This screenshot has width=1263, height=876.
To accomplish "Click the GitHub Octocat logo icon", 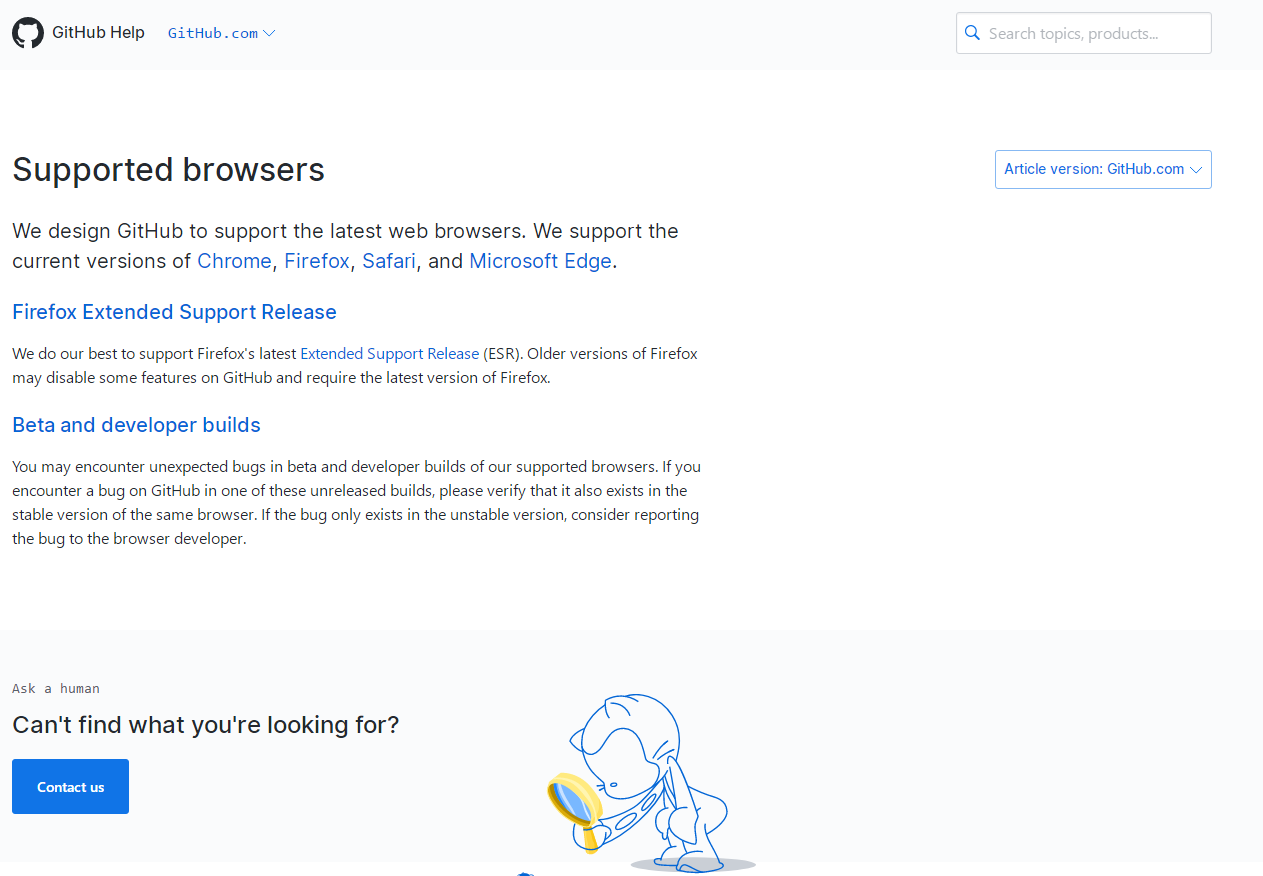I will [28, 33].
